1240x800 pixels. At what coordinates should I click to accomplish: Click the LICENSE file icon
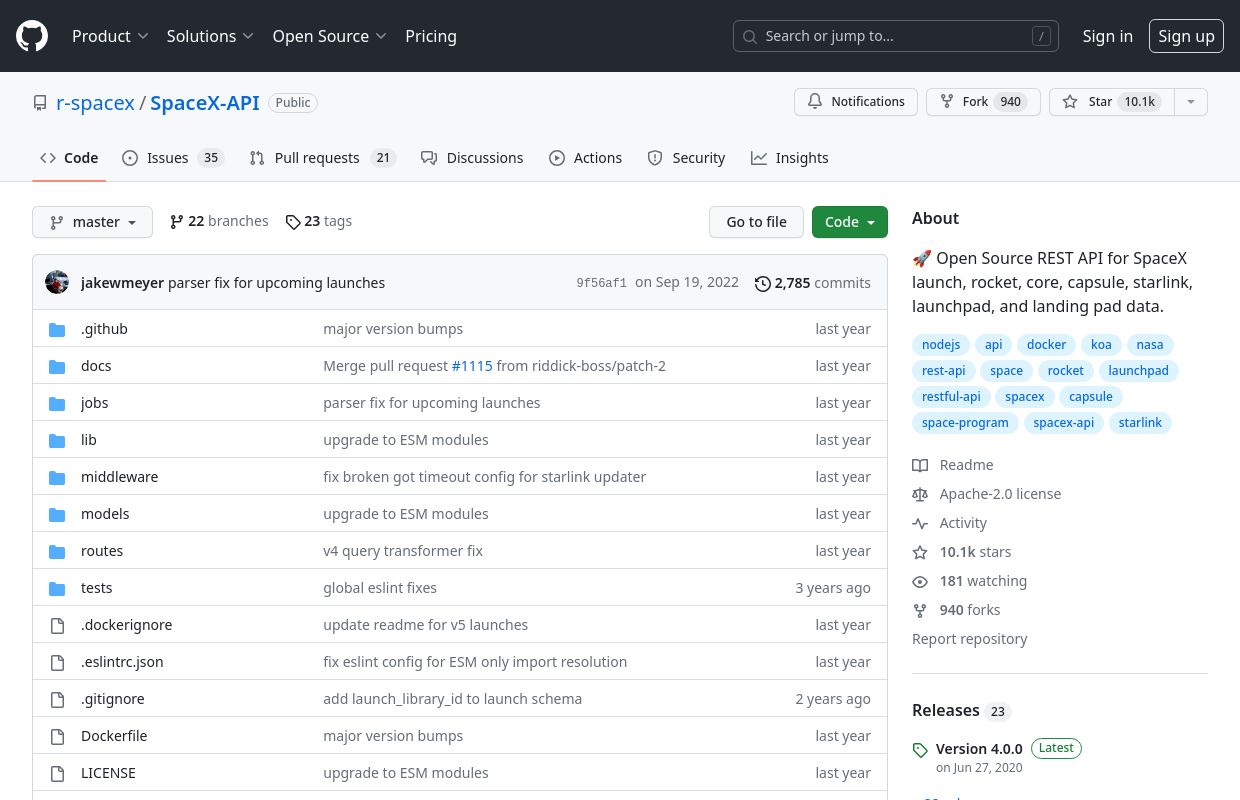coord(58,773)
